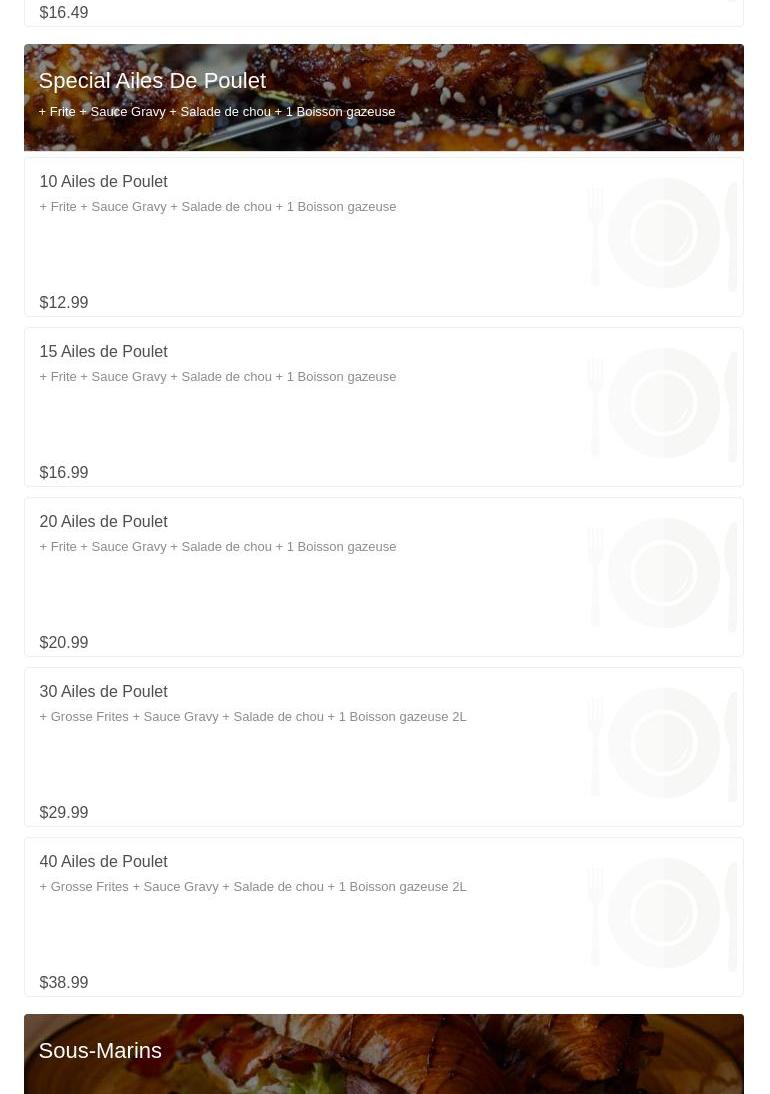Viewport: 770px width, 1094px height.
Task: Click the 30 Ailes de Poulet placeholder plate icon
Action: pyautogui.click(x=663, y=743)
